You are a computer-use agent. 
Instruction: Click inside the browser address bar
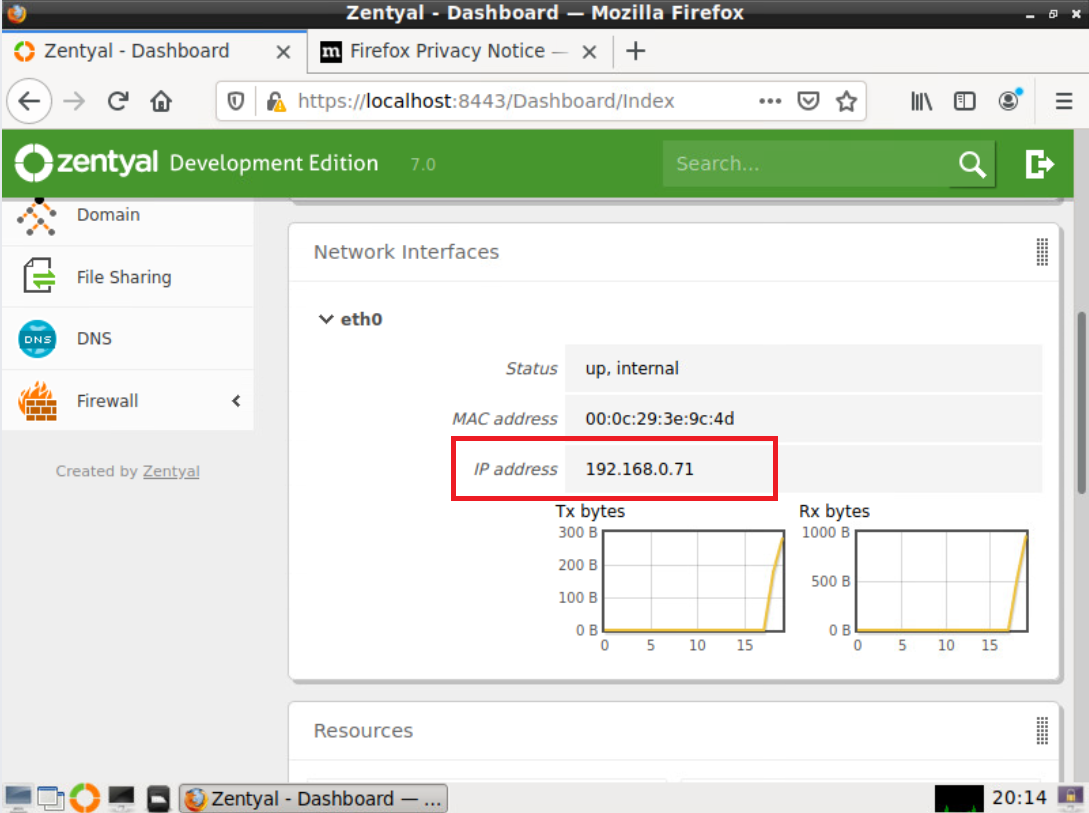[x=500, y=100]
